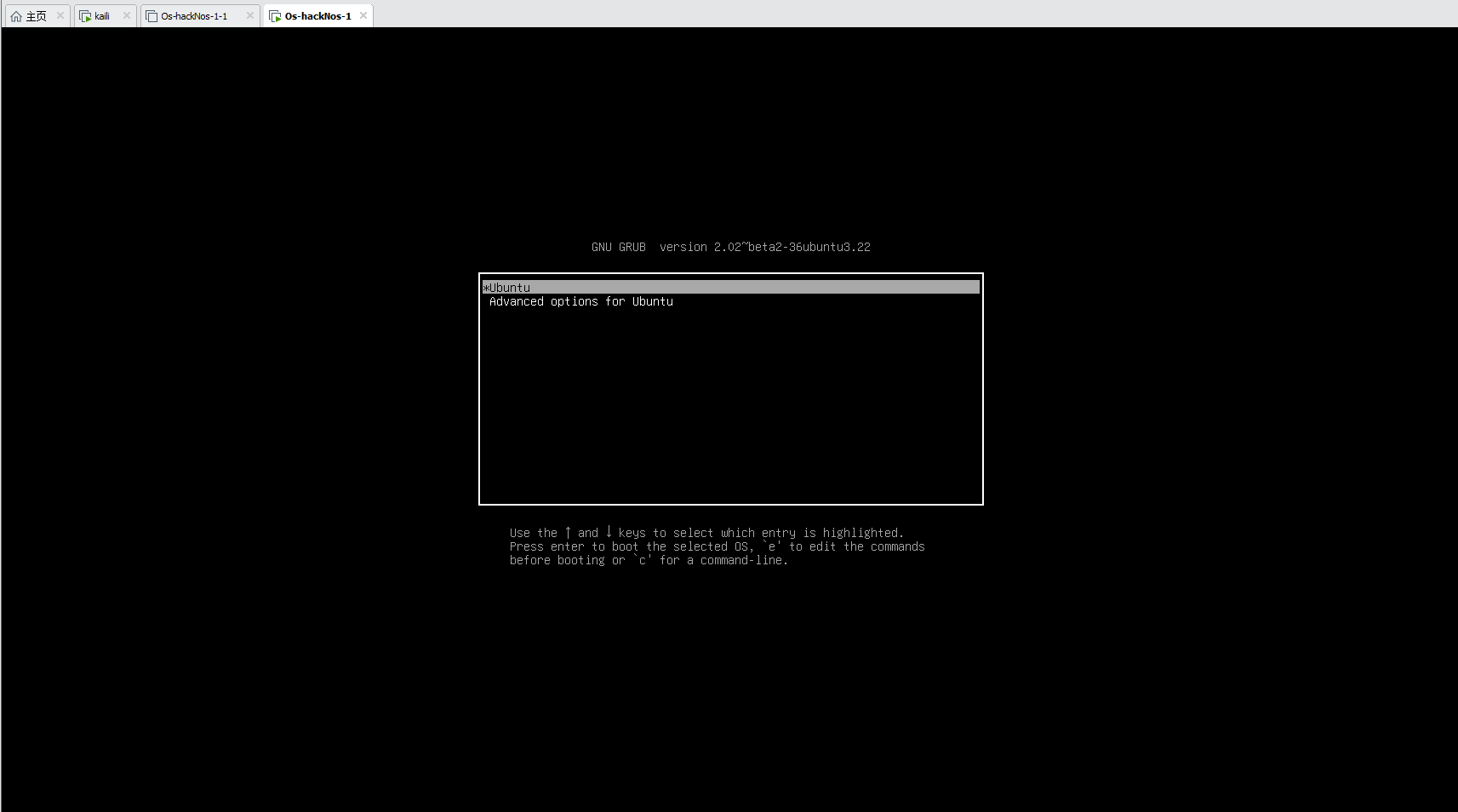Click the home icon on 主页 tab
Viewport: 1458px width, 812px height.
(16, 16)
